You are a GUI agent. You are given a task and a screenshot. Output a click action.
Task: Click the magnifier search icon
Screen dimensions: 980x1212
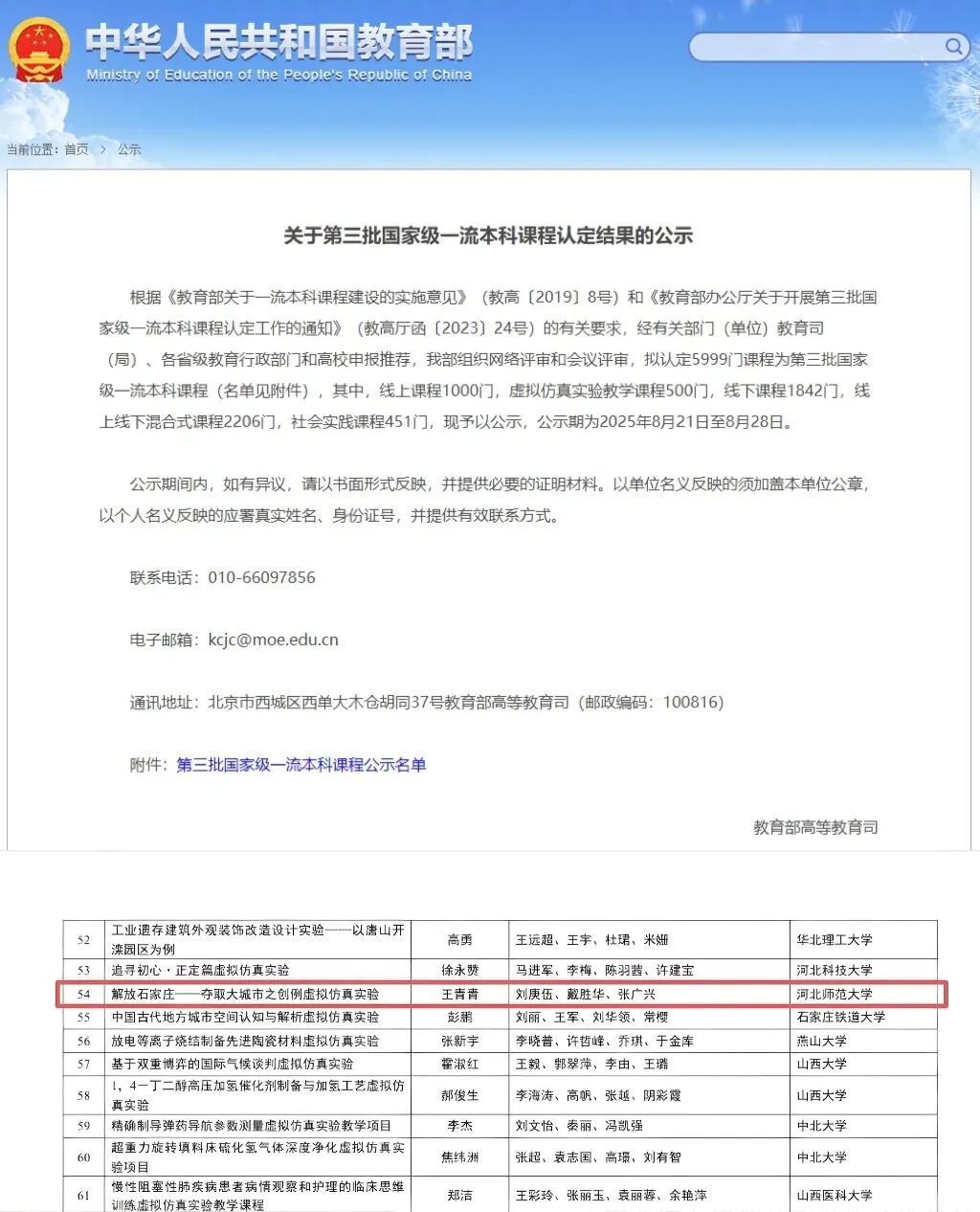(x=953, y=46)
